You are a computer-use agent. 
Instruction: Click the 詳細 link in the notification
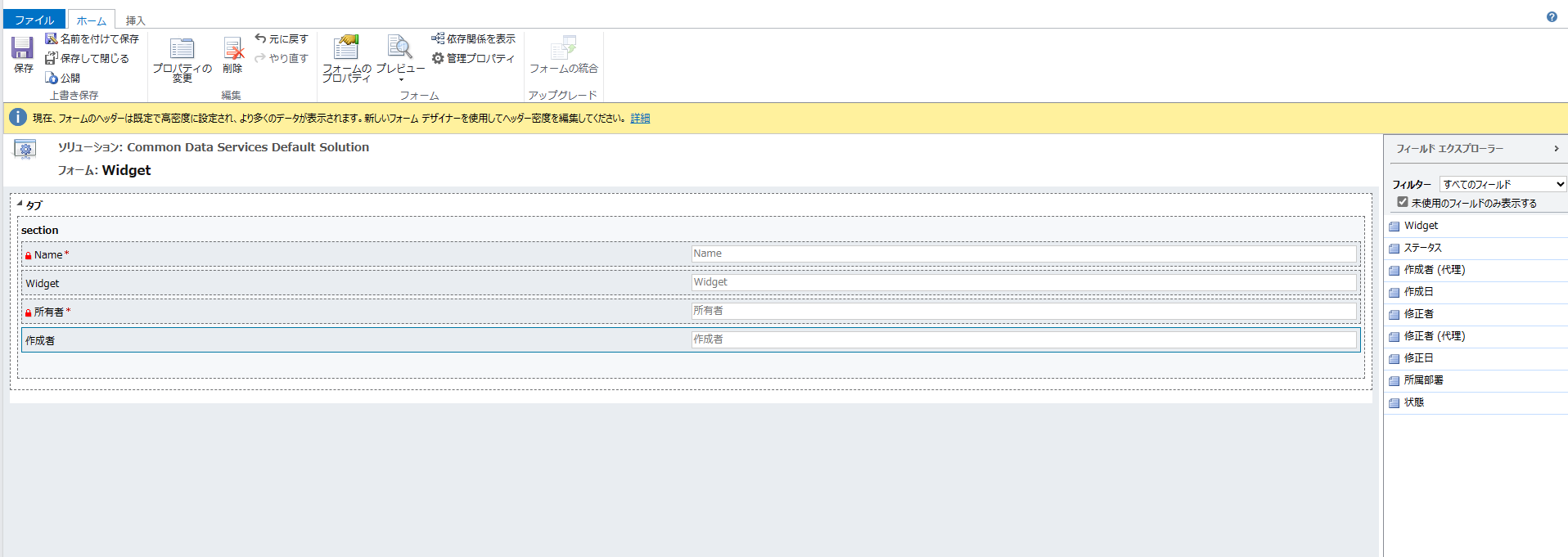point(640,119)
